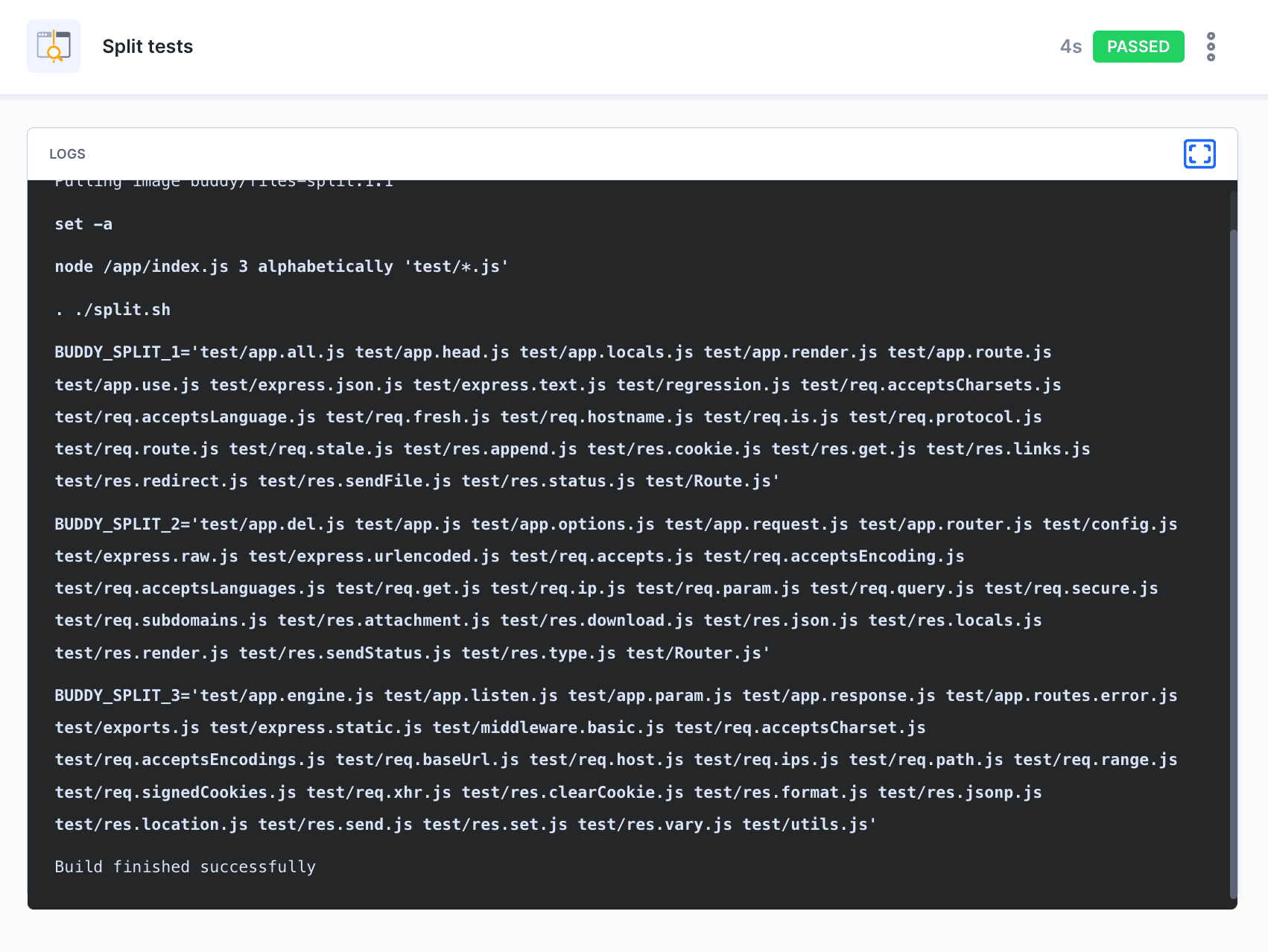Viewport: 1268px width, 952px height.
Task: Select the BUDDY_SPLIT_1 variable line
Action: [117, 352]
